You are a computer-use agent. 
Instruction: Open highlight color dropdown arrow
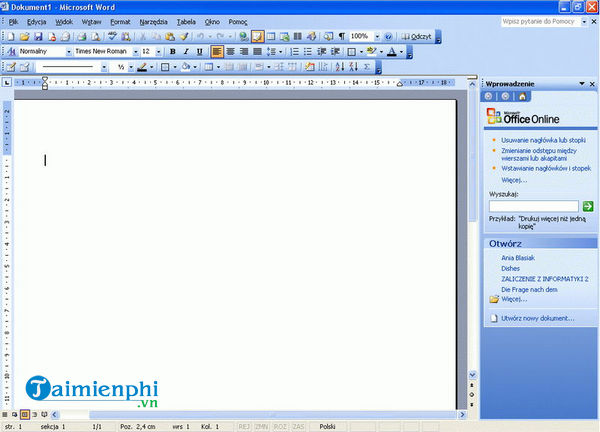pos(382,52)
